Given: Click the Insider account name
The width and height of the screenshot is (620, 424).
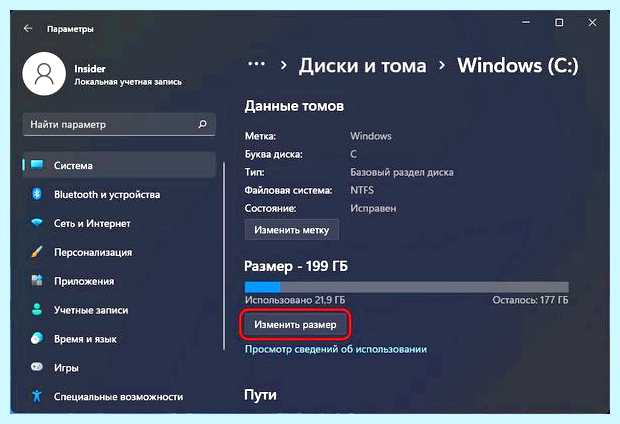Looking at the screenshot, I should pos(90,68).
